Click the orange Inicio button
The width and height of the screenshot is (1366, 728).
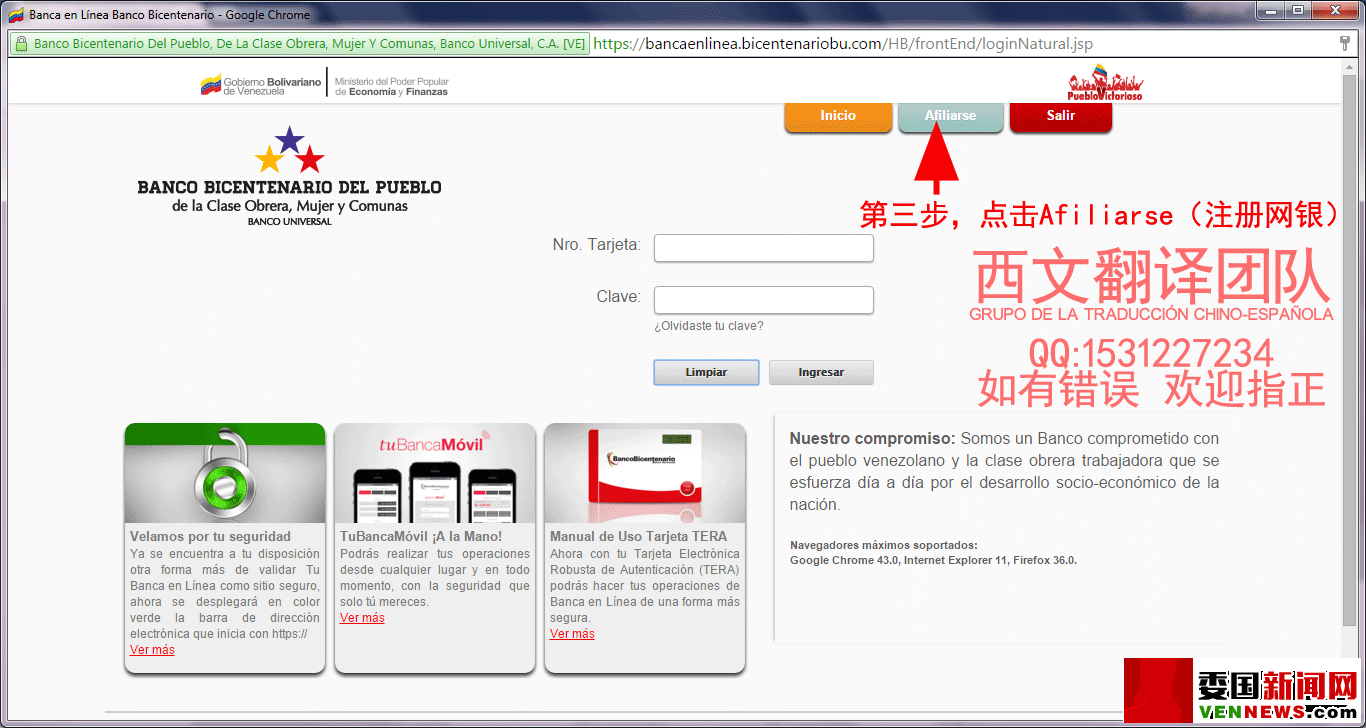point(838,116)
